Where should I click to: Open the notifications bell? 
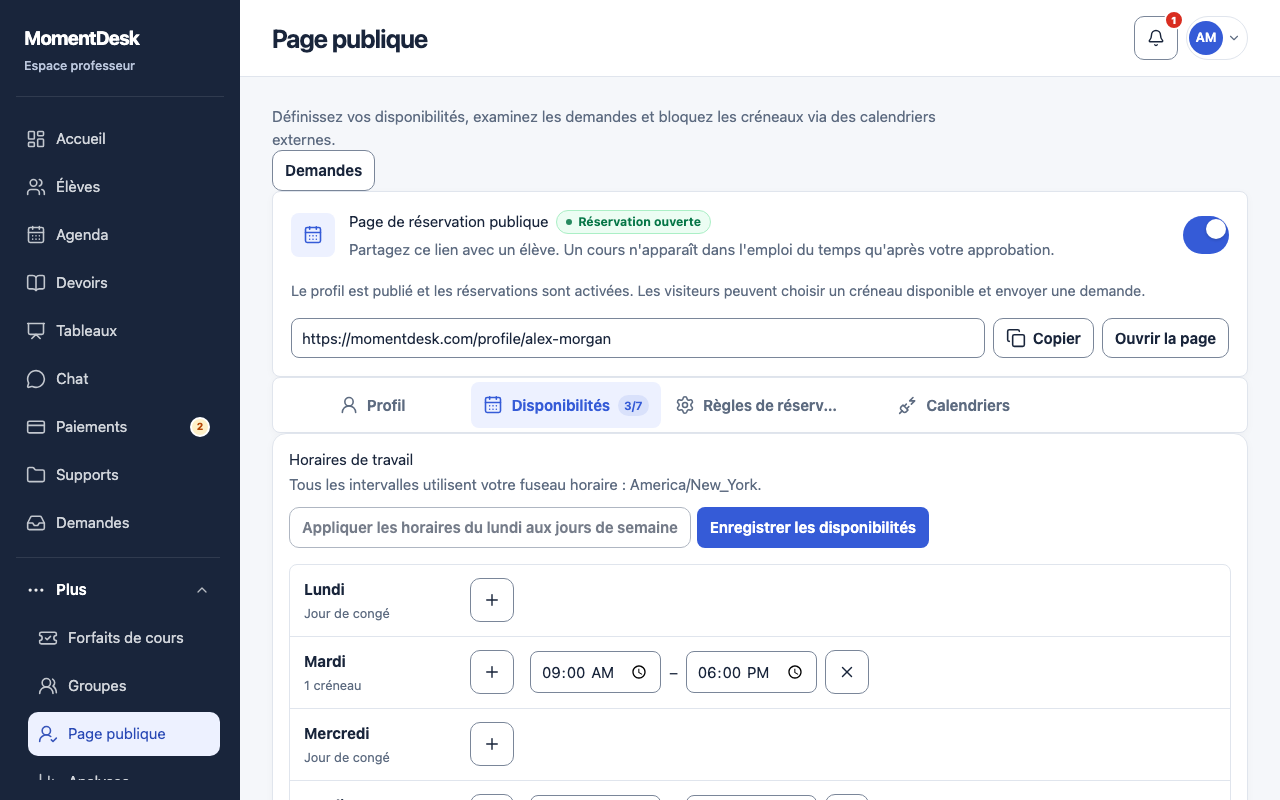(x=1156, y=38)
